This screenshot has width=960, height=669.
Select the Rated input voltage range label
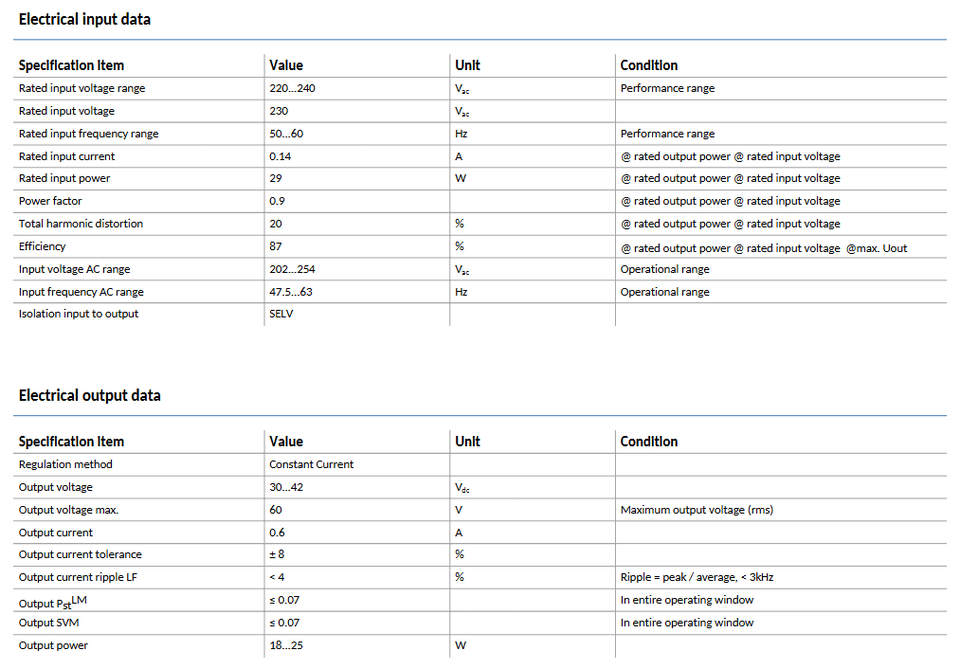pyautogui.click(x=82, y=88)
